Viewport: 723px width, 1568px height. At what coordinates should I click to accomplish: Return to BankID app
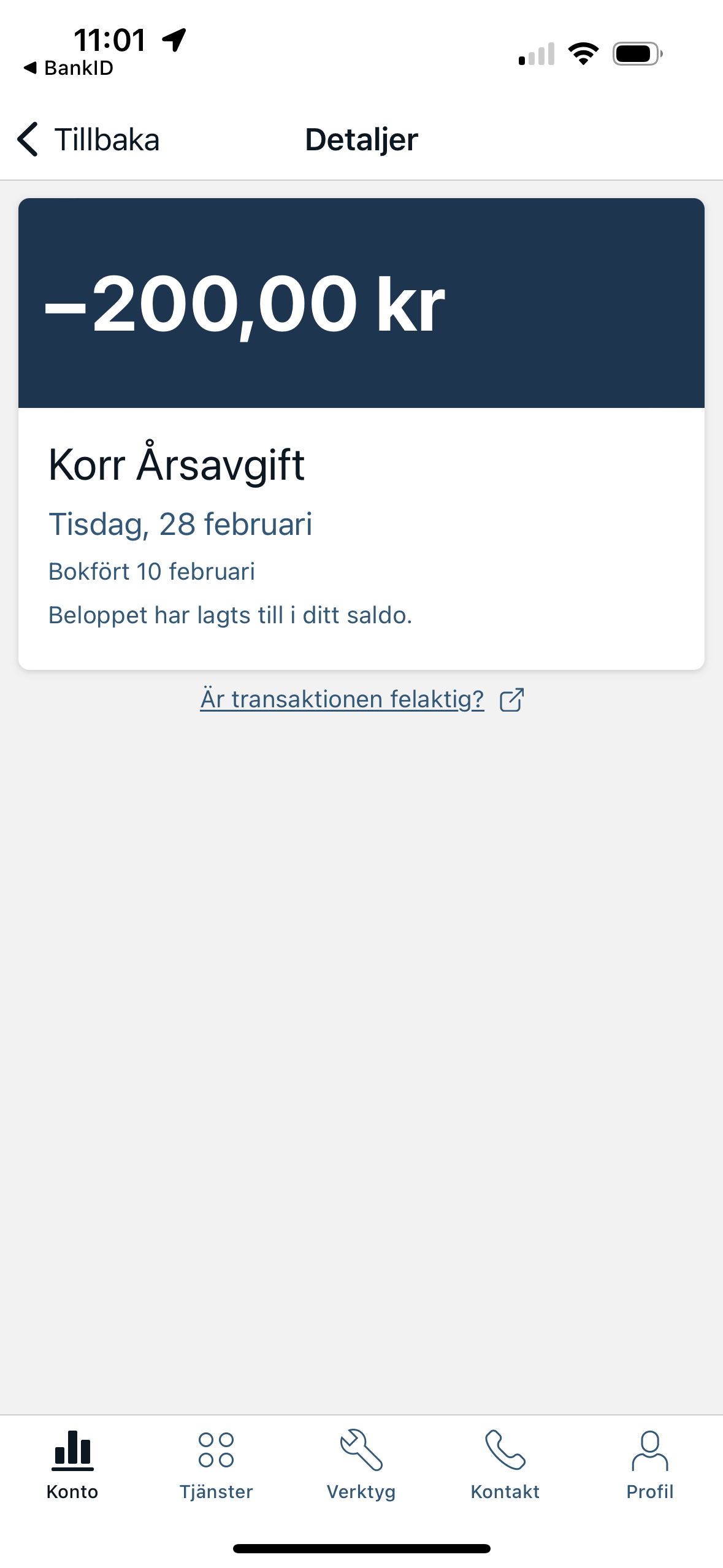click(69, 68)
